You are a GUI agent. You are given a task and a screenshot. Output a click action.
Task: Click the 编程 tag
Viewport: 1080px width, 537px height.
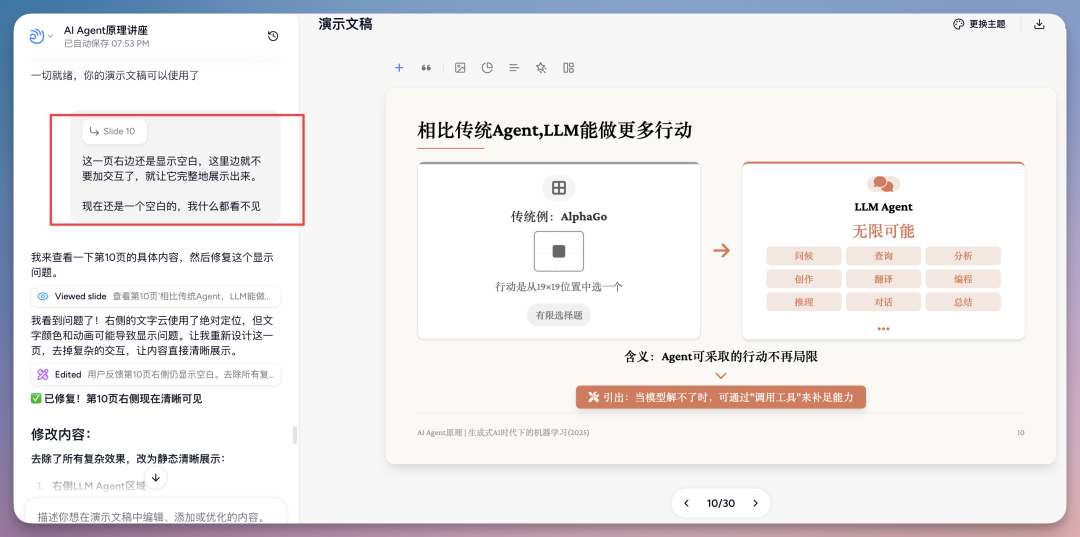pos(963,279)
